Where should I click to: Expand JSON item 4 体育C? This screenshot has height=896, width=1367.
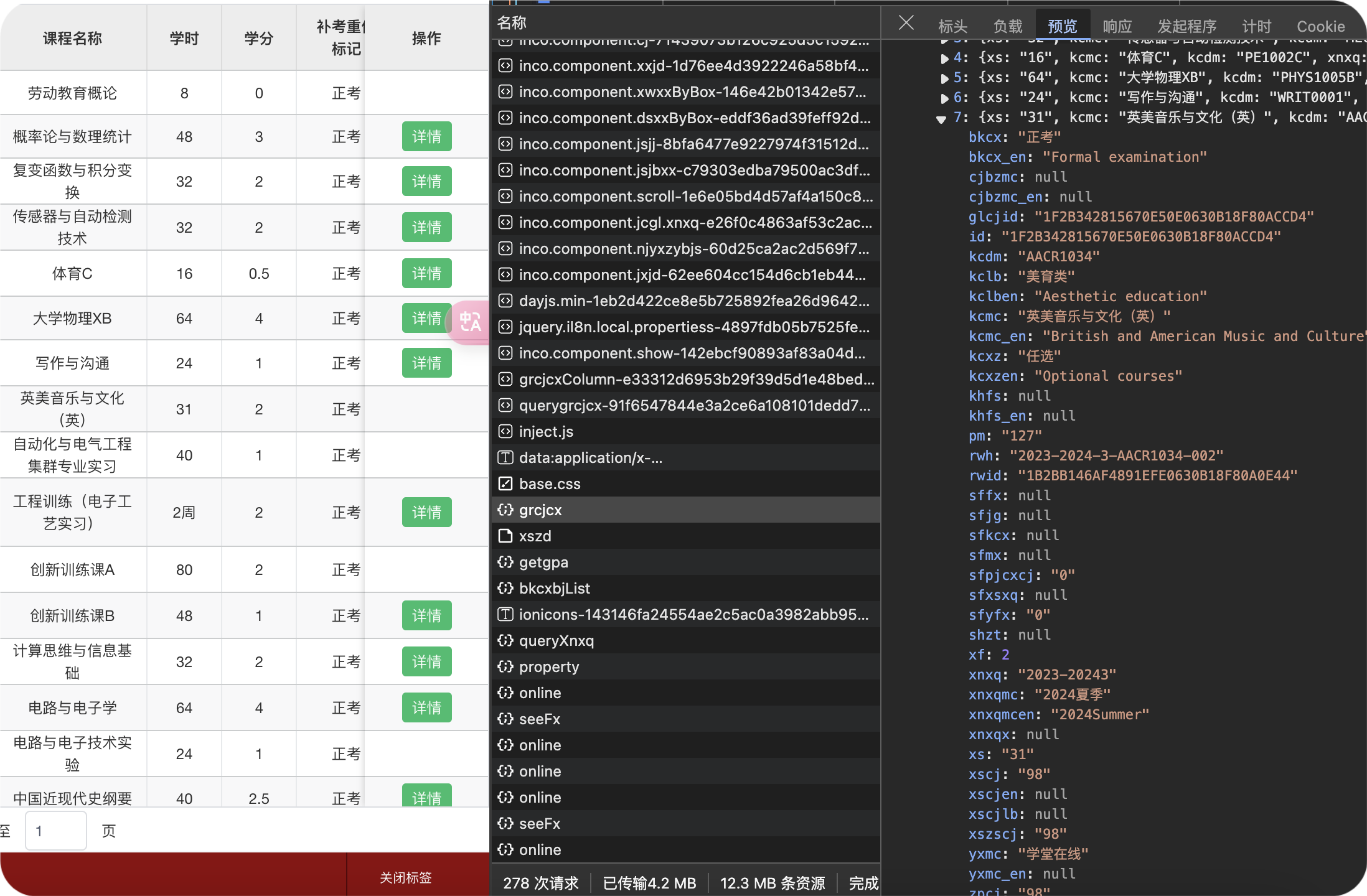pos(944,58)
